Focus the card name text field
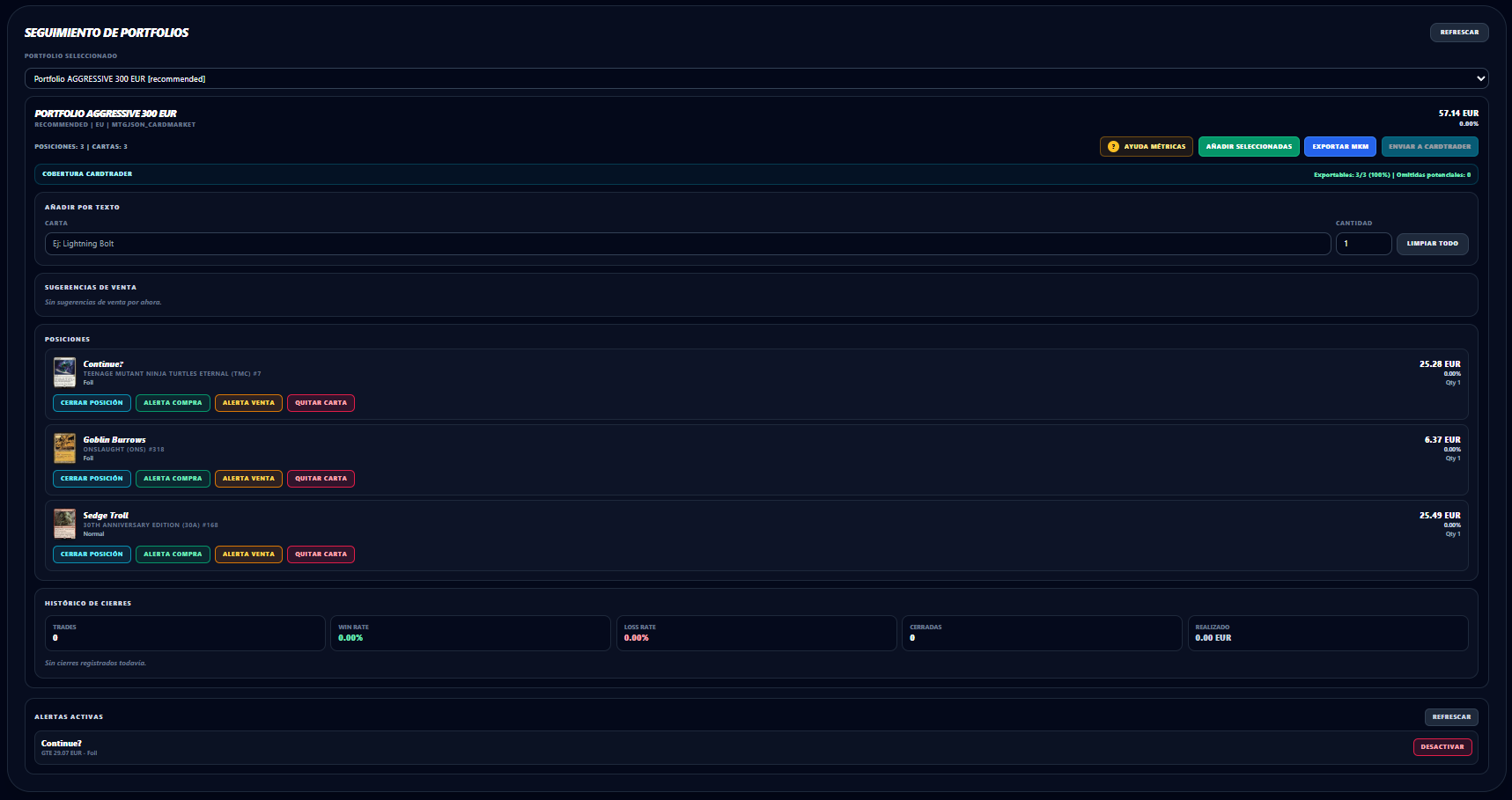The image size is (1512, 800). click(687, 244)
